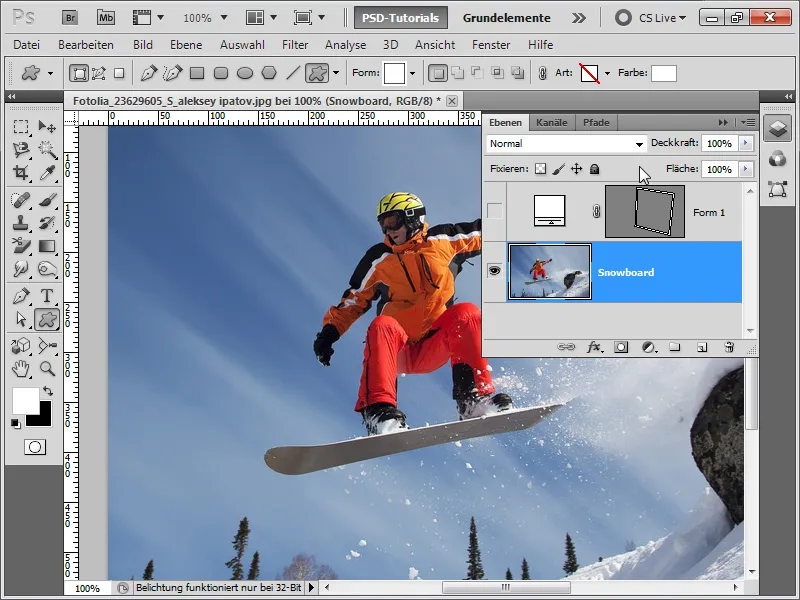Select the Move tool
The height and width of the screenshot is (600, 800).
pos(47,126)
